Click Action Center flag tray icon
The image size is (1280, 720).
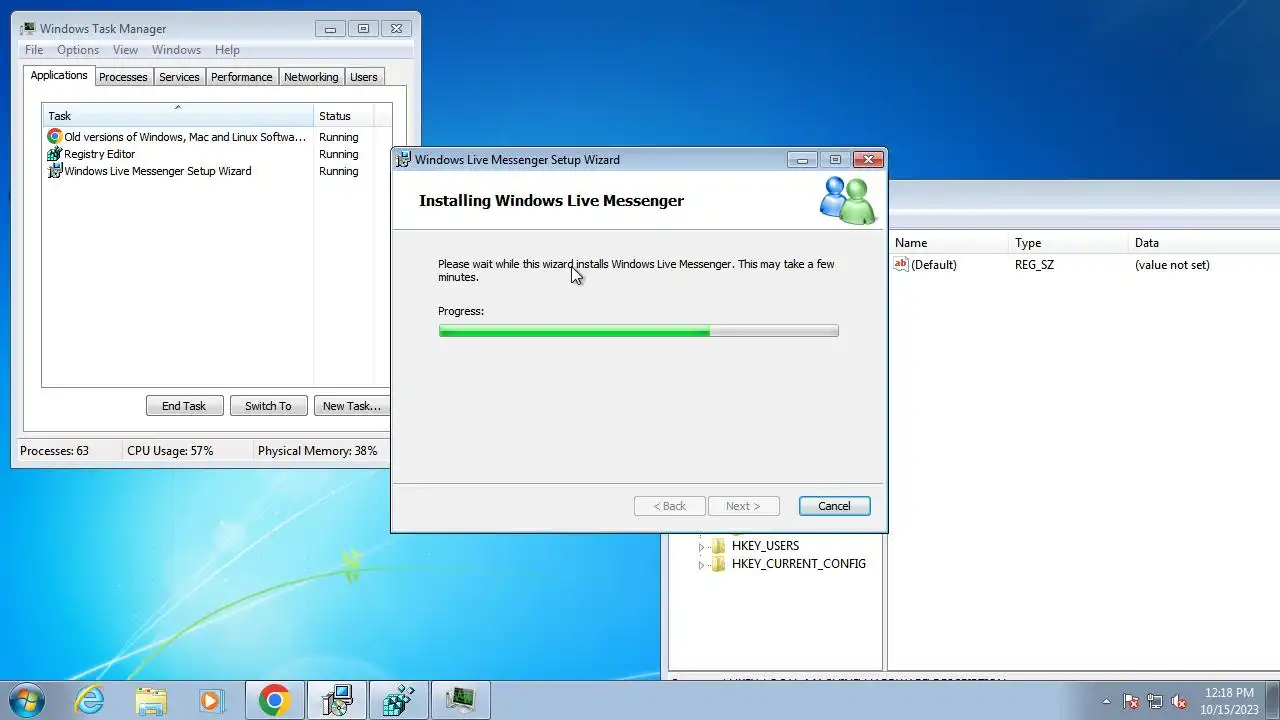pyautogui.click(x=1131, y=701)
